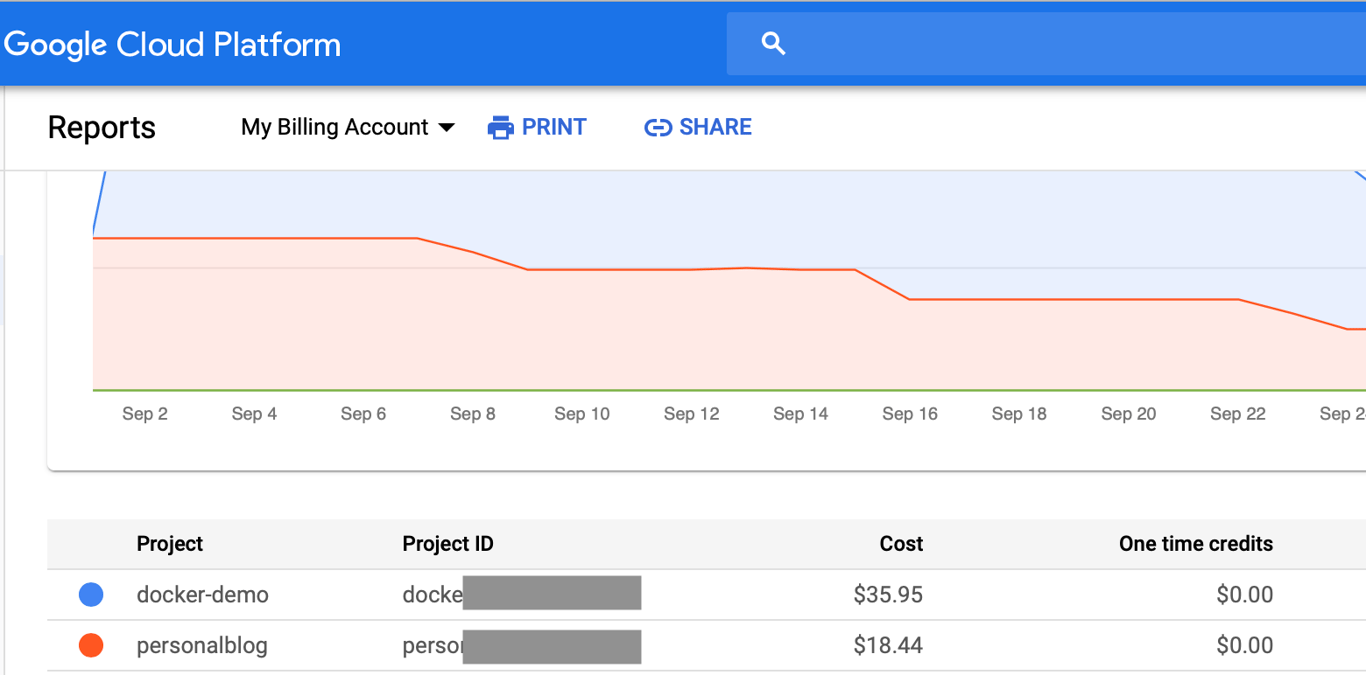This screenshot has width=1366, height=675.
Task: Sort by the Project column header
Action: tap(169, 544)
